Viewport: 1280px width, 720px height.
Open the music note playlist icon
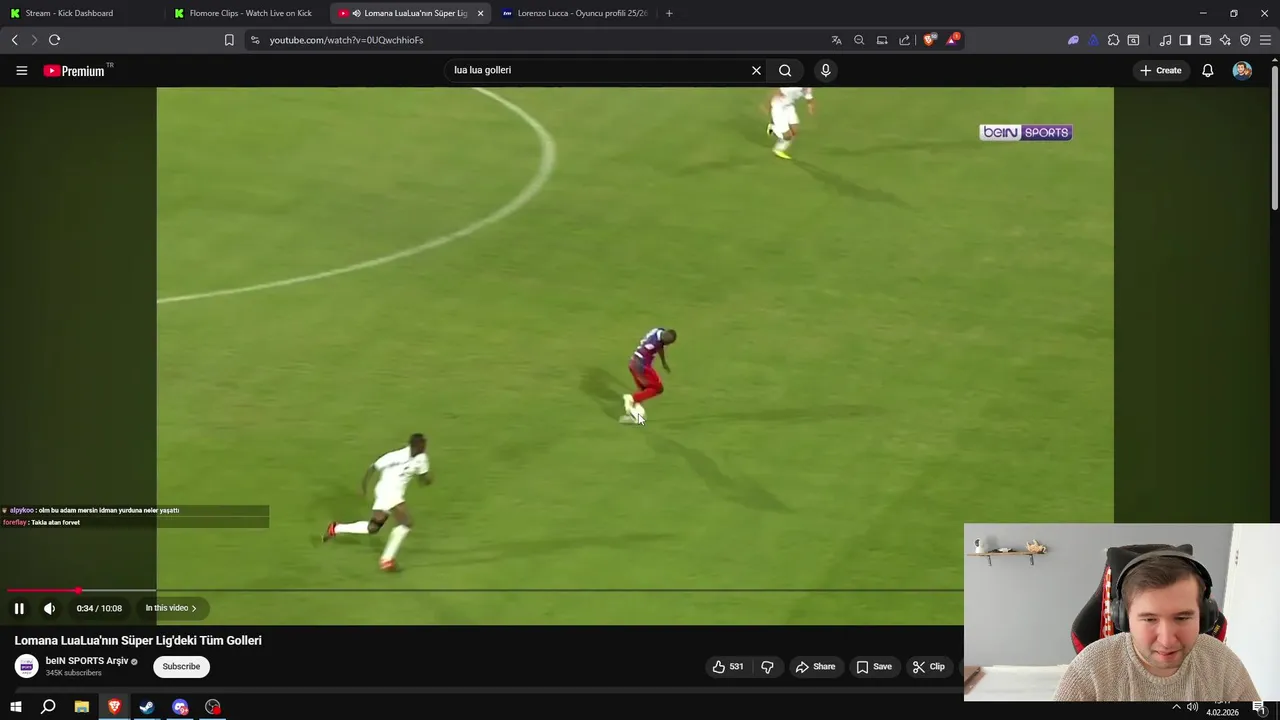coord(1165,40)
